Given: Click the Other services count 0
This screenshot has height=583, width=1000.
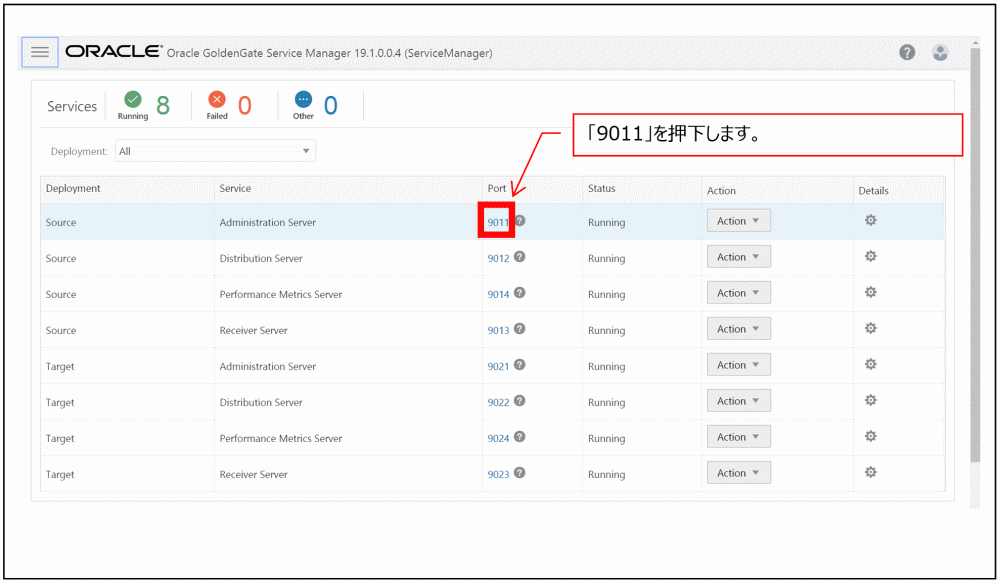Looking at the screenshot, I should 330,105.
